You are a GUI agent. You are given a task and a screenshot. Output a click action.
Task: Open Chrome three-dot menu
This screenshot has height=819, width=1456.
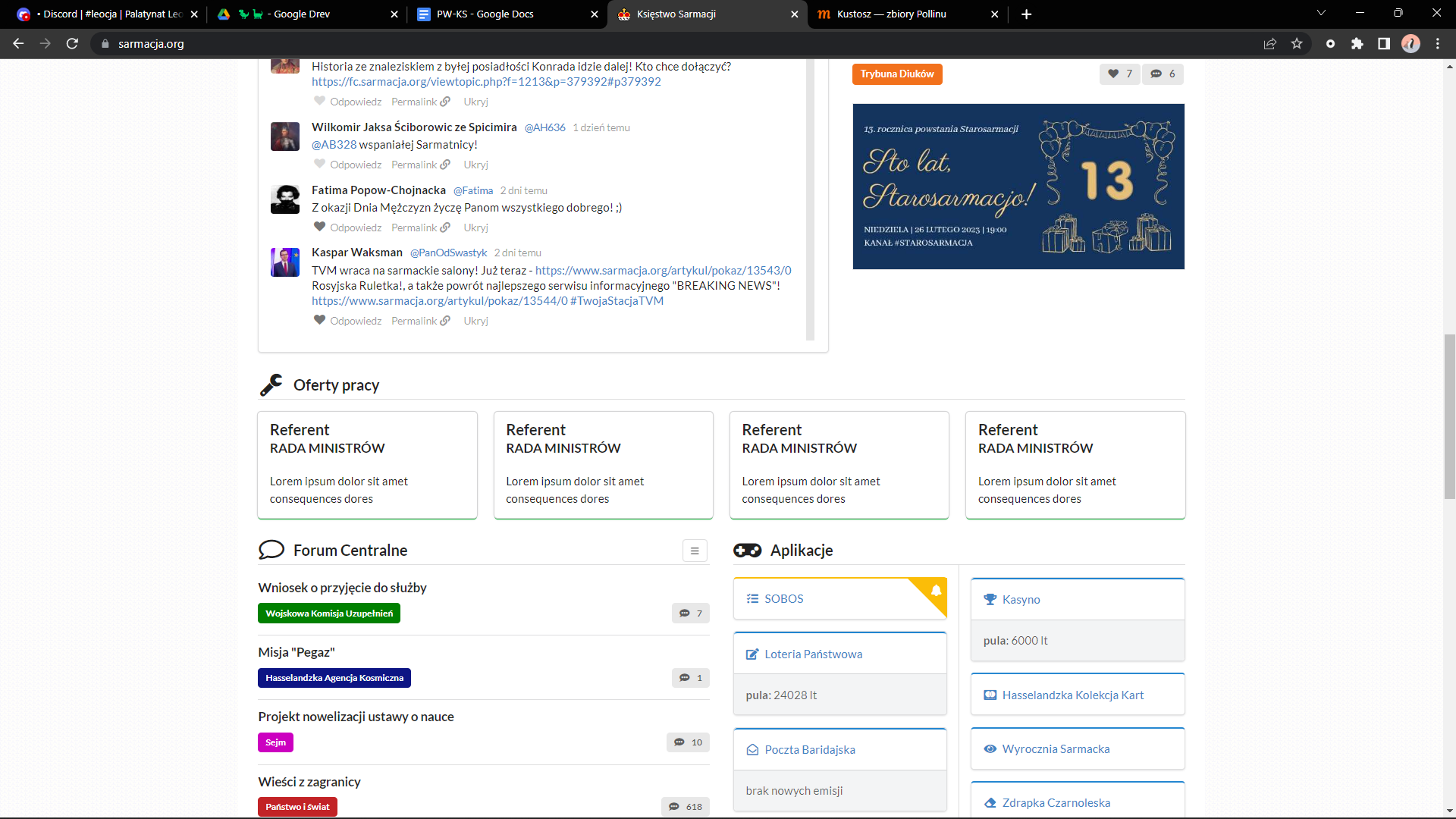(x=1438, y=44)
